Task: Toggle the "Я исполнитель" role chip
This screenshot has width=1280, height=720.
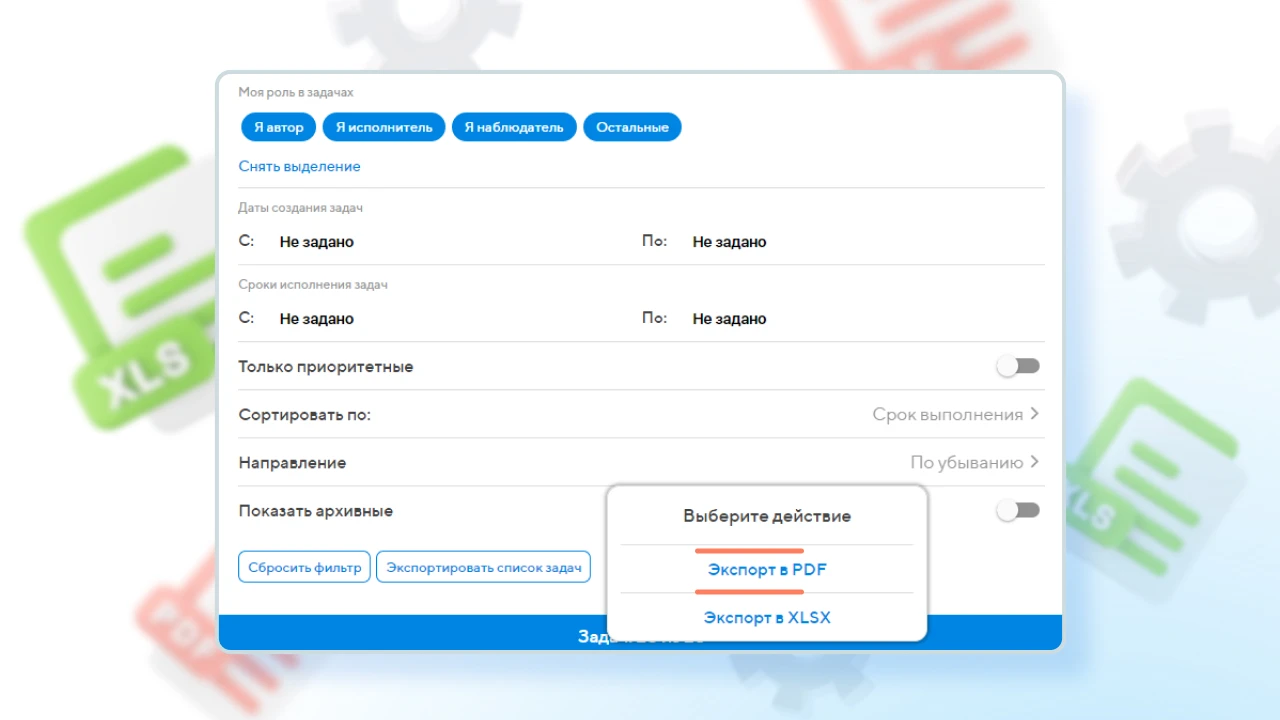Action: 384,127
